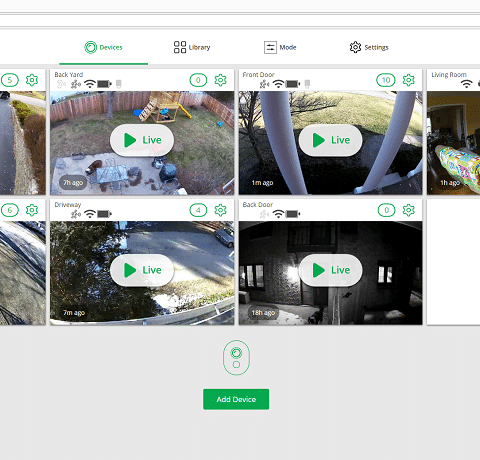Click the Front Door camera name
480x460 pixels.
point(259,75)
